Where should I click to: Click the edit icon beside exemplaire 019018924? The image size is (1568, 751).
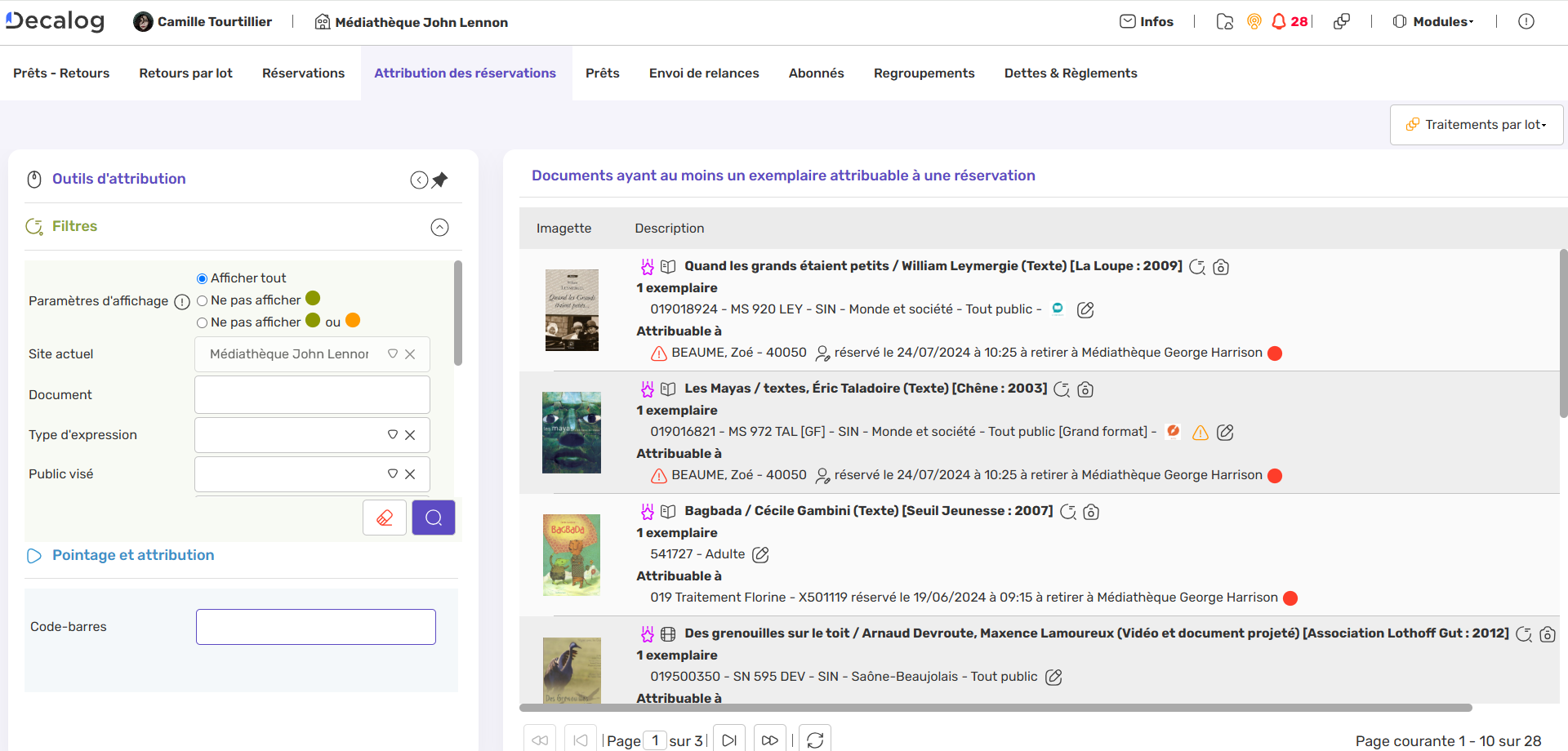(x=1085, y=310)
